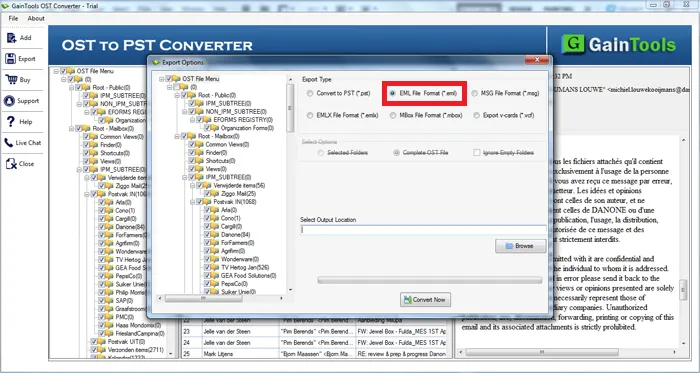Uncheck TV Hertog Jan(526) checkbox in dialog tree
This screenshot has width=700, height=373.
[x=208, y=268]
